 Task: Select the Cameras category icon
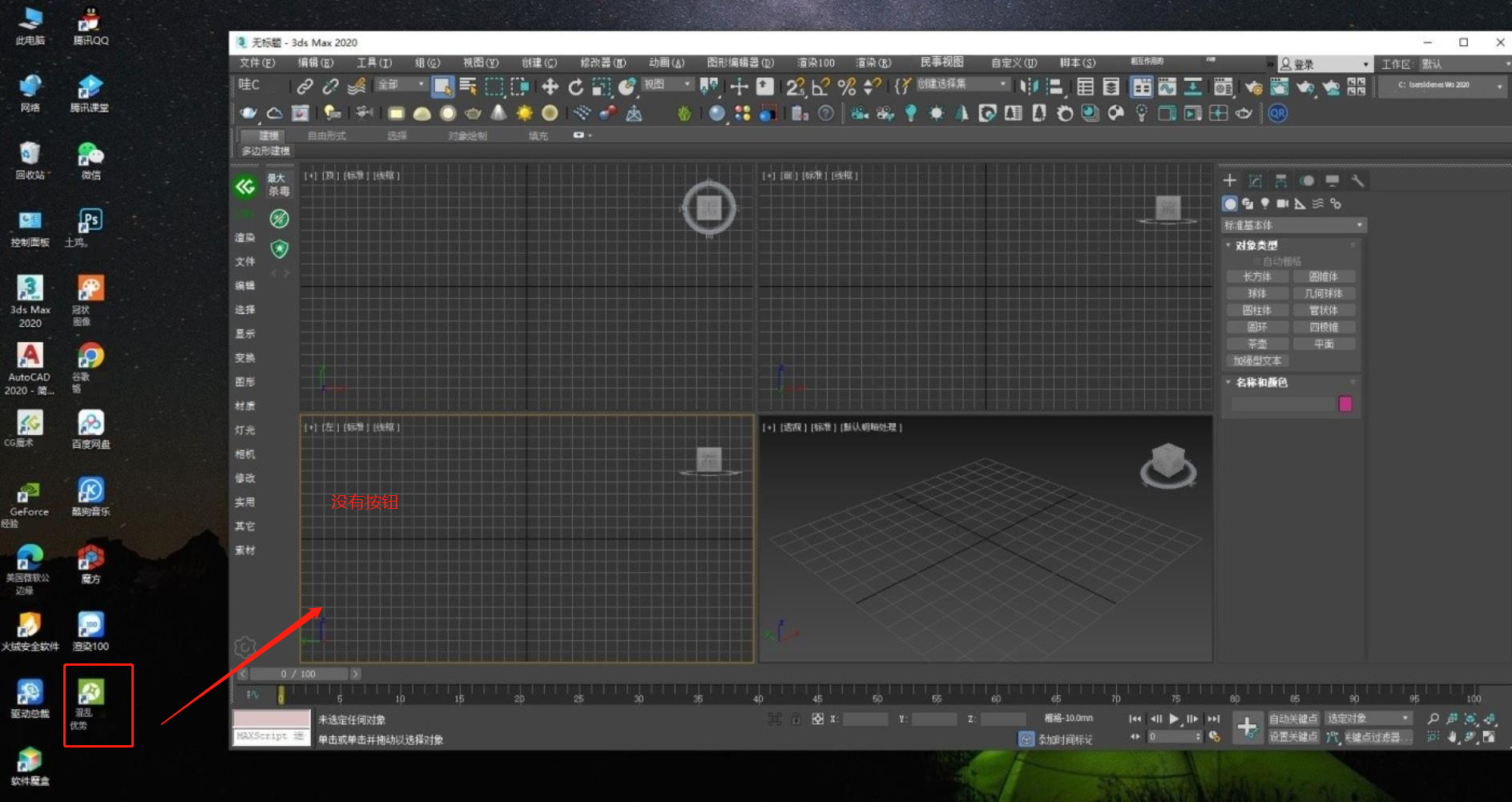[x=1282, y=204]
